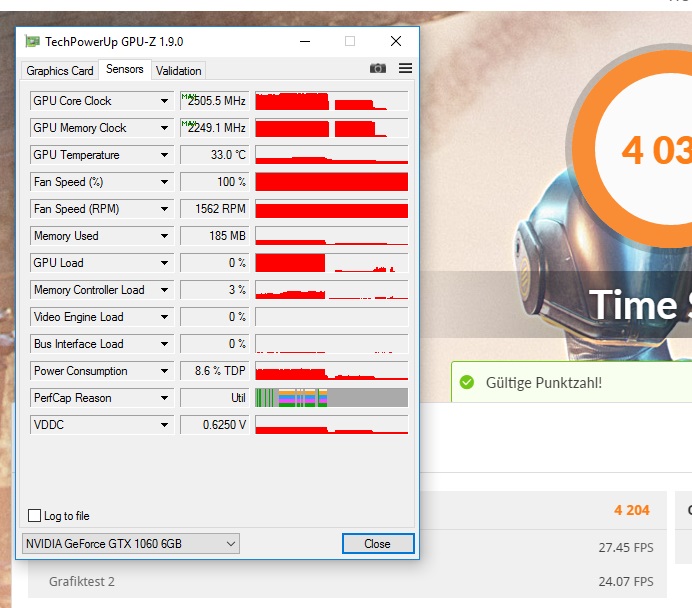Click the green check icon beside Gültige Punktzahl

(466, 382)
